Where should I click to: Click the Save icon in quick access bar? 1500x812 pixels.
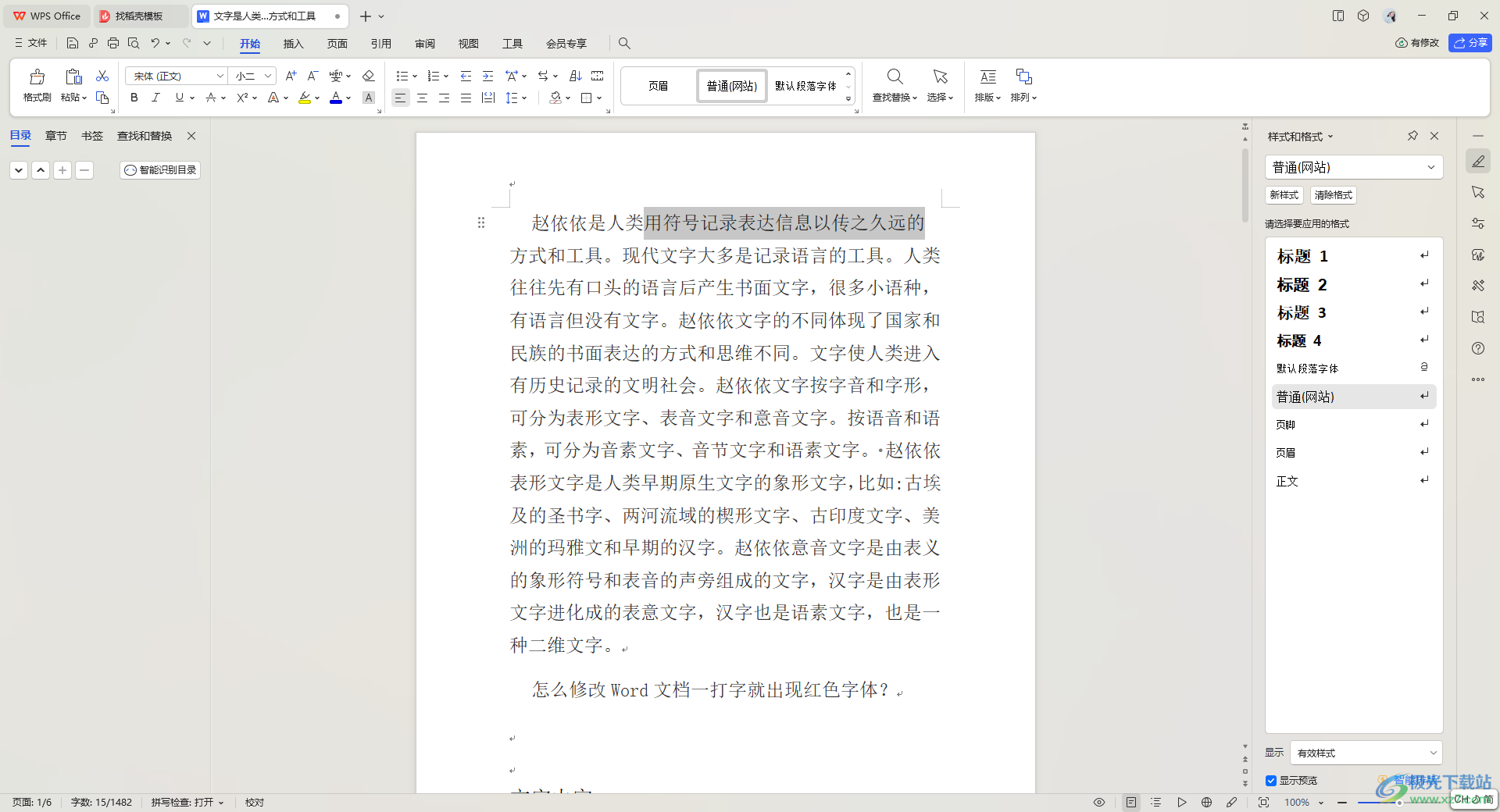pyautogui.click(x=73, y=43)
